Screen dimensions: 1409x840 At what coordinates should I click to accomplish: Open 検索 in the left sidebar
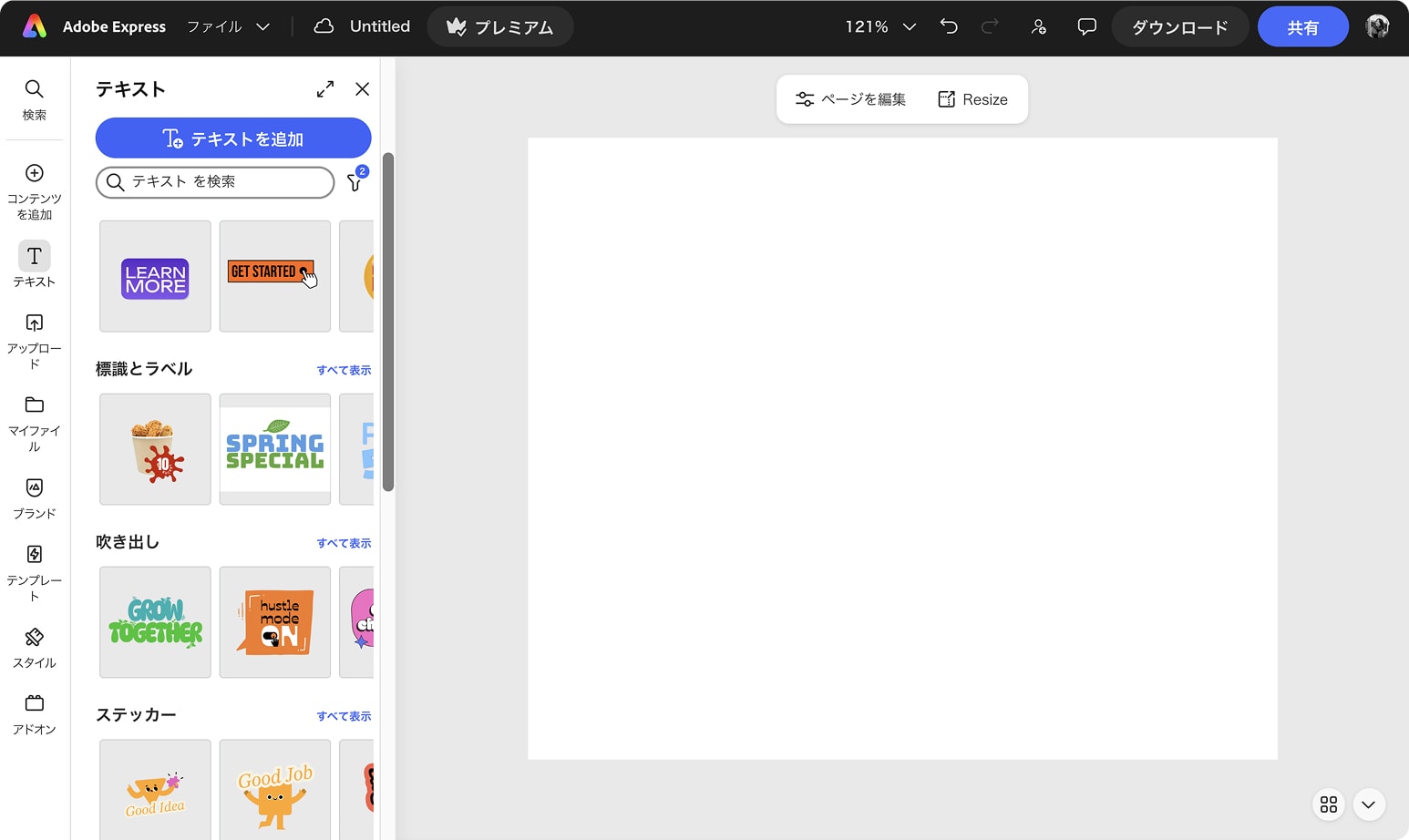(35, 99)
